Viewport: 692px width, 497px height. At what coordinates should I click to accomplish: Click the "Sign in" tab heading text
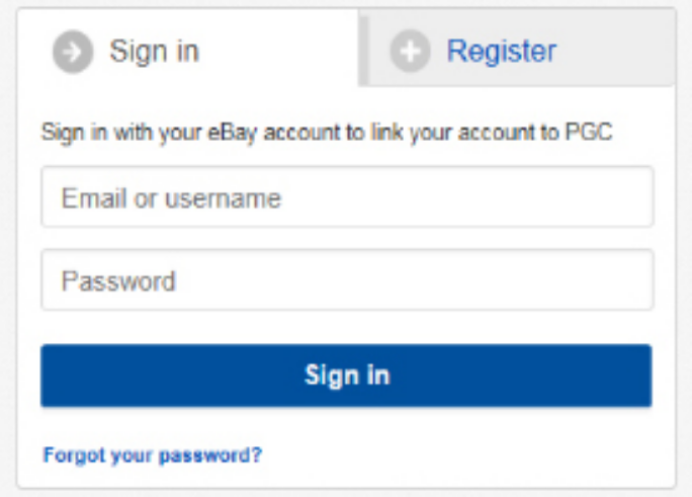click(x=154, y=51)
